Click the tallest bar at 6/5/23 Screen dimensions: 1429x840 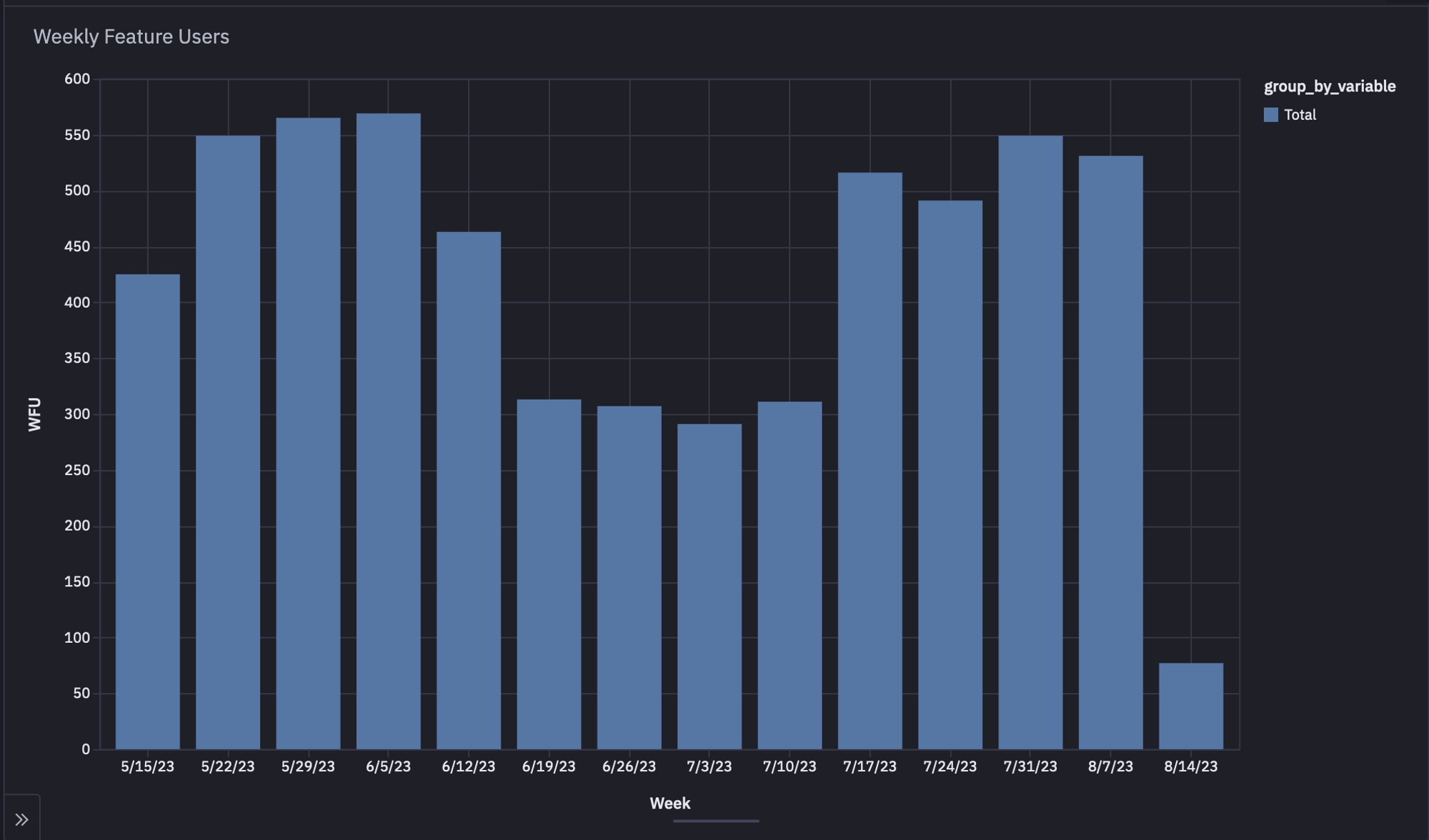[x=388, y=429]
